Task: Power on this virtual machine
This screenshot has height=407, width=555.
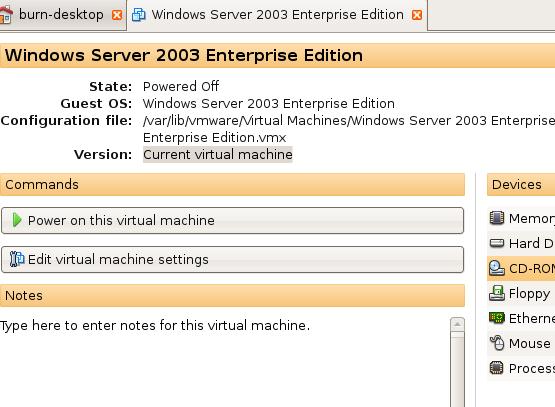Action: [x=233, y=220]
